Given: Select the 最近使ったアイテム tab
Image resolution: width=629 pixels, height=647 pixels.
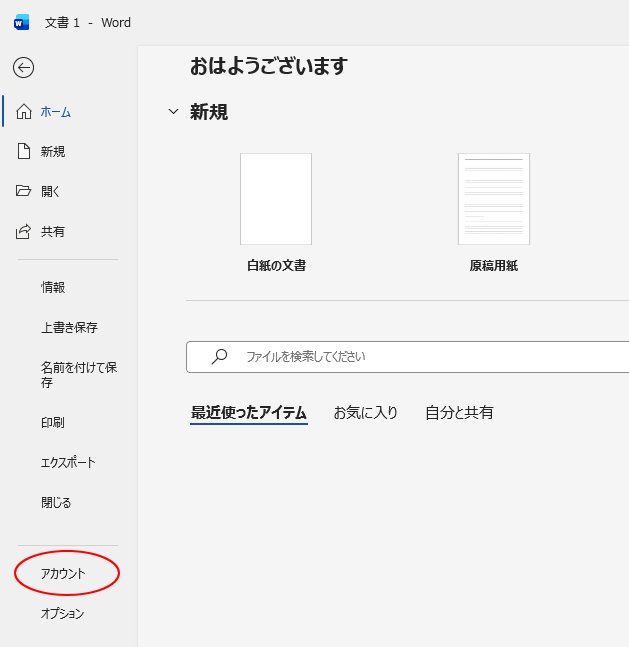Looking at the screenshot, I should pos(249,413).
